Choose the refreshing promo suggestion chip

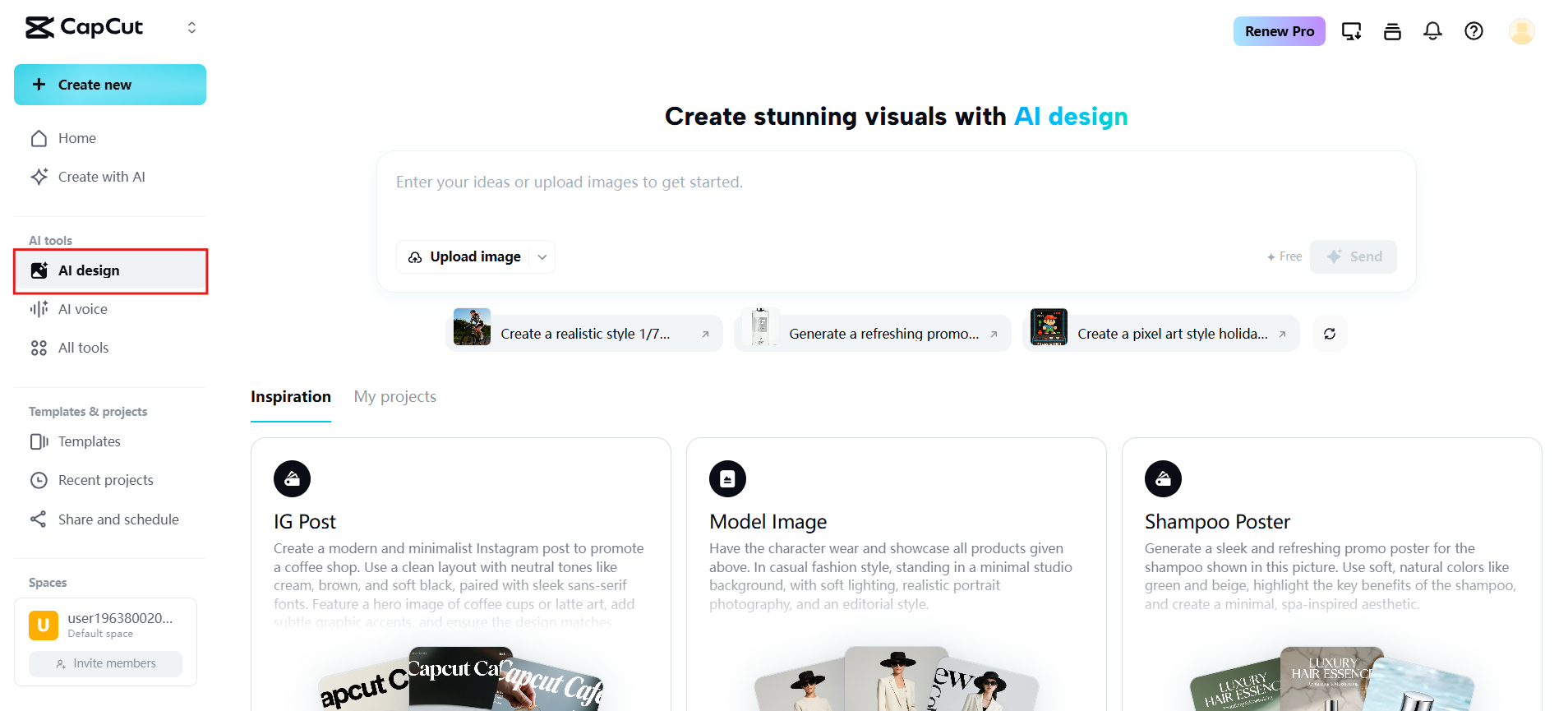873,333
